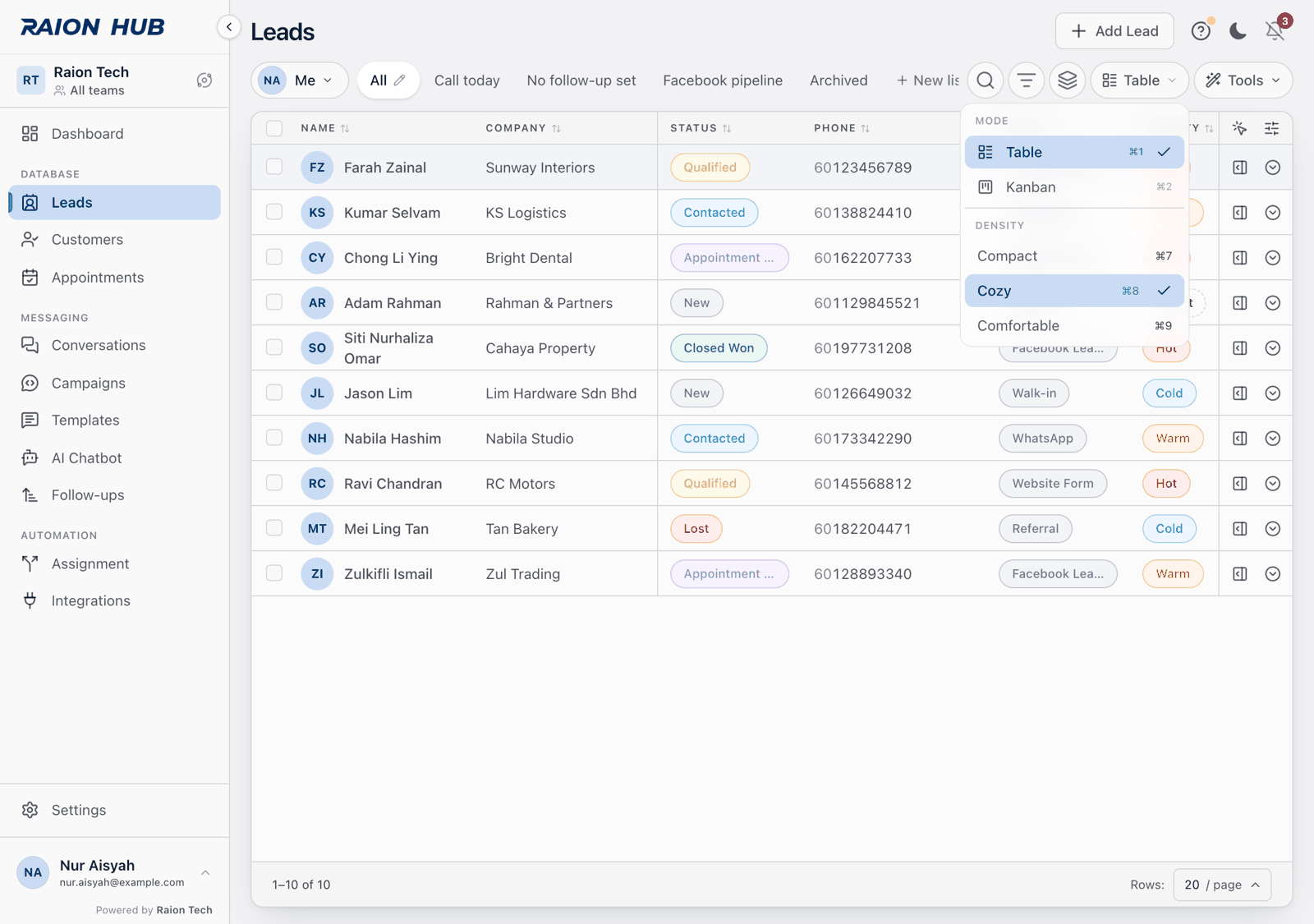Open side panel icon for Jason Lim

click(x=1240, y=393)
